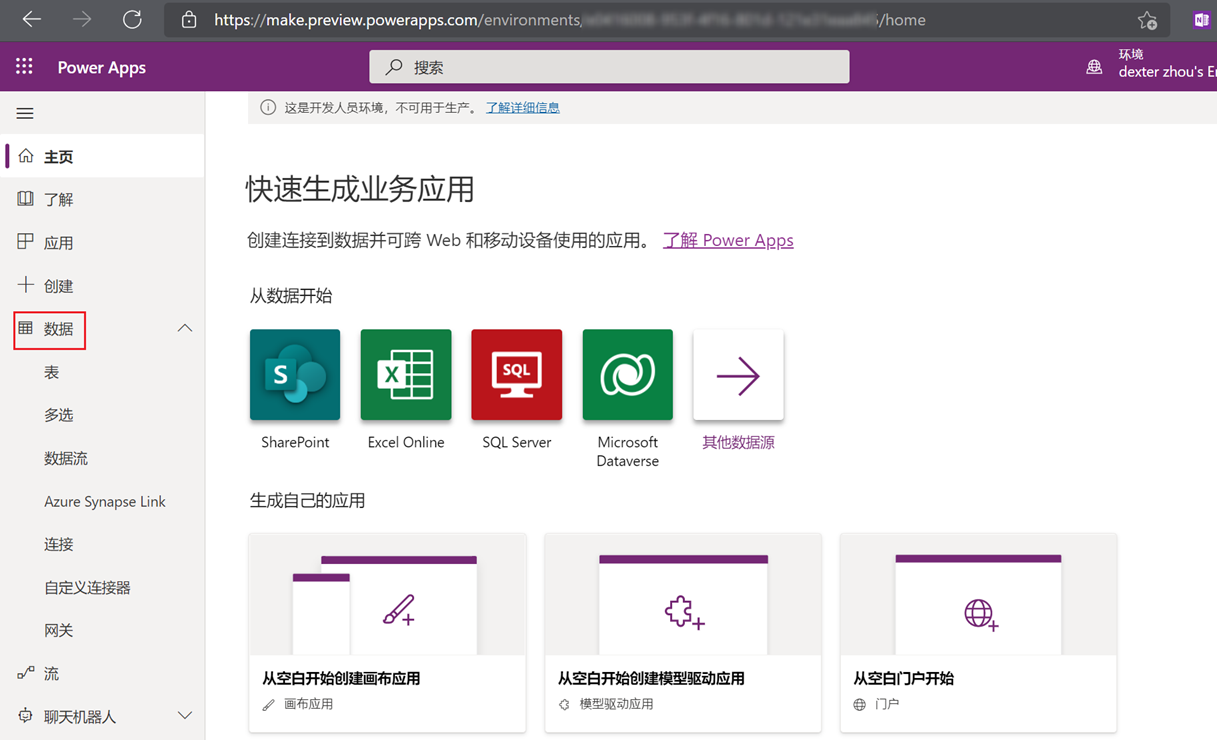Image resolution: width=1217 pixels, height=740 pixels.
Task: Add page to favorites star icon
Action: tap(1147, 20)
